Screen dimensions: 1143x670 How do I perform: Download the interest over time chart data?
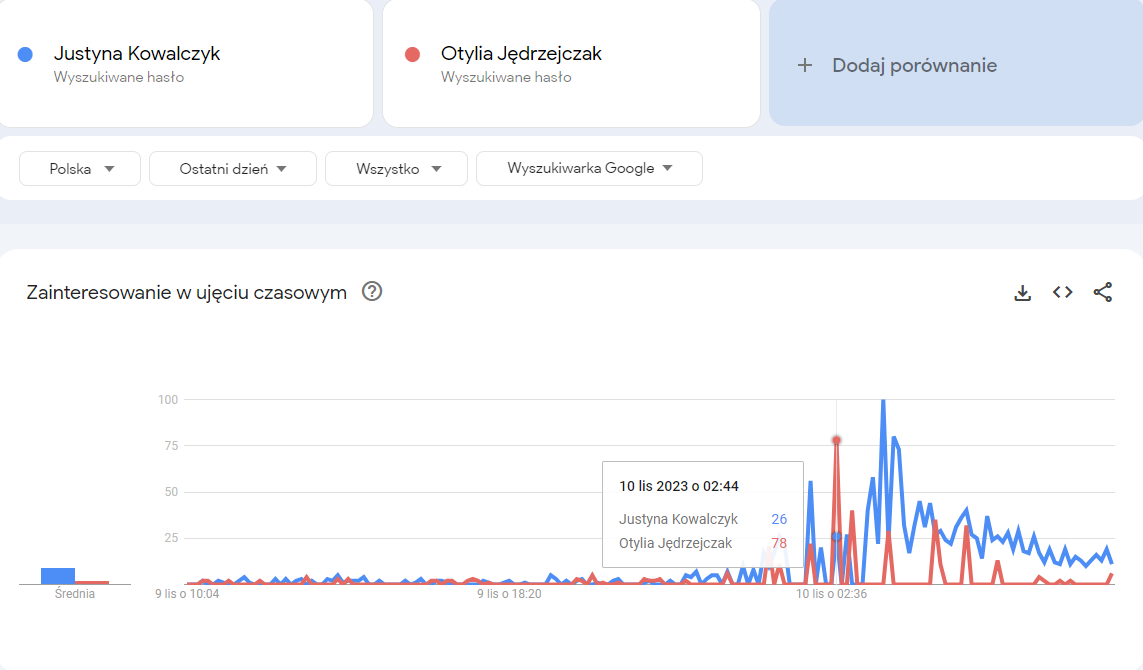coord(1023,293)
